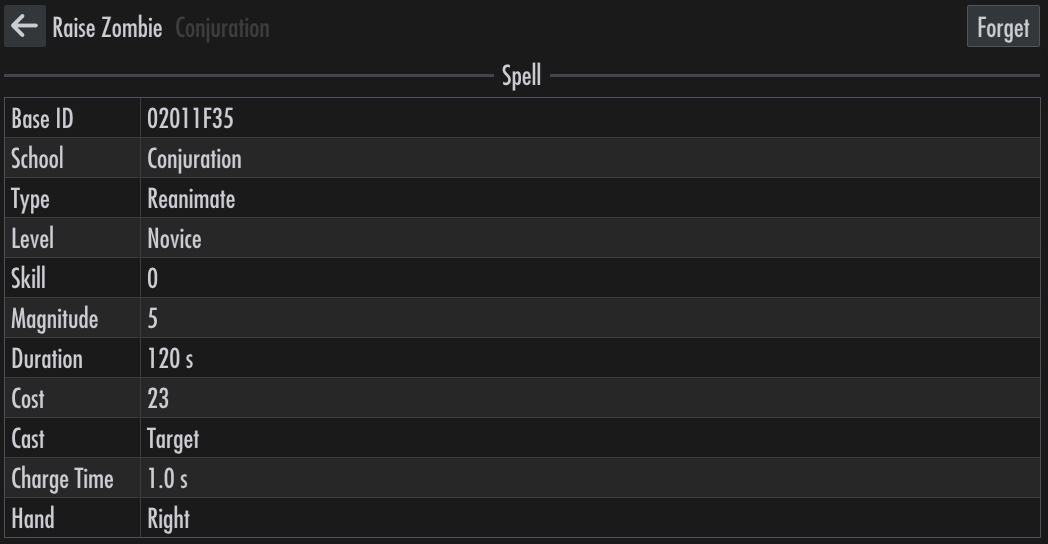Screen dimensions: 1048x544
Task: Click the Skill value 0
Action: point(152,279)
